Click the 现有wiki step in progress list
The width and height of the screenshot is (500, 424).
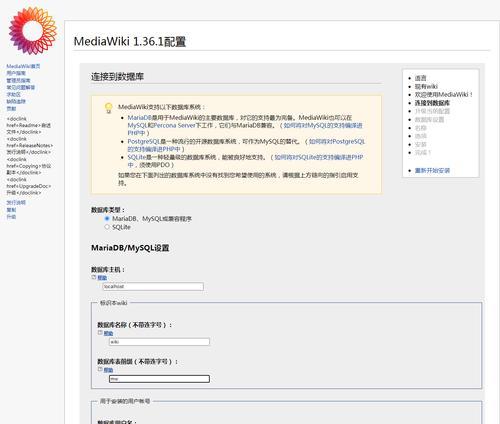pos(426,86)
